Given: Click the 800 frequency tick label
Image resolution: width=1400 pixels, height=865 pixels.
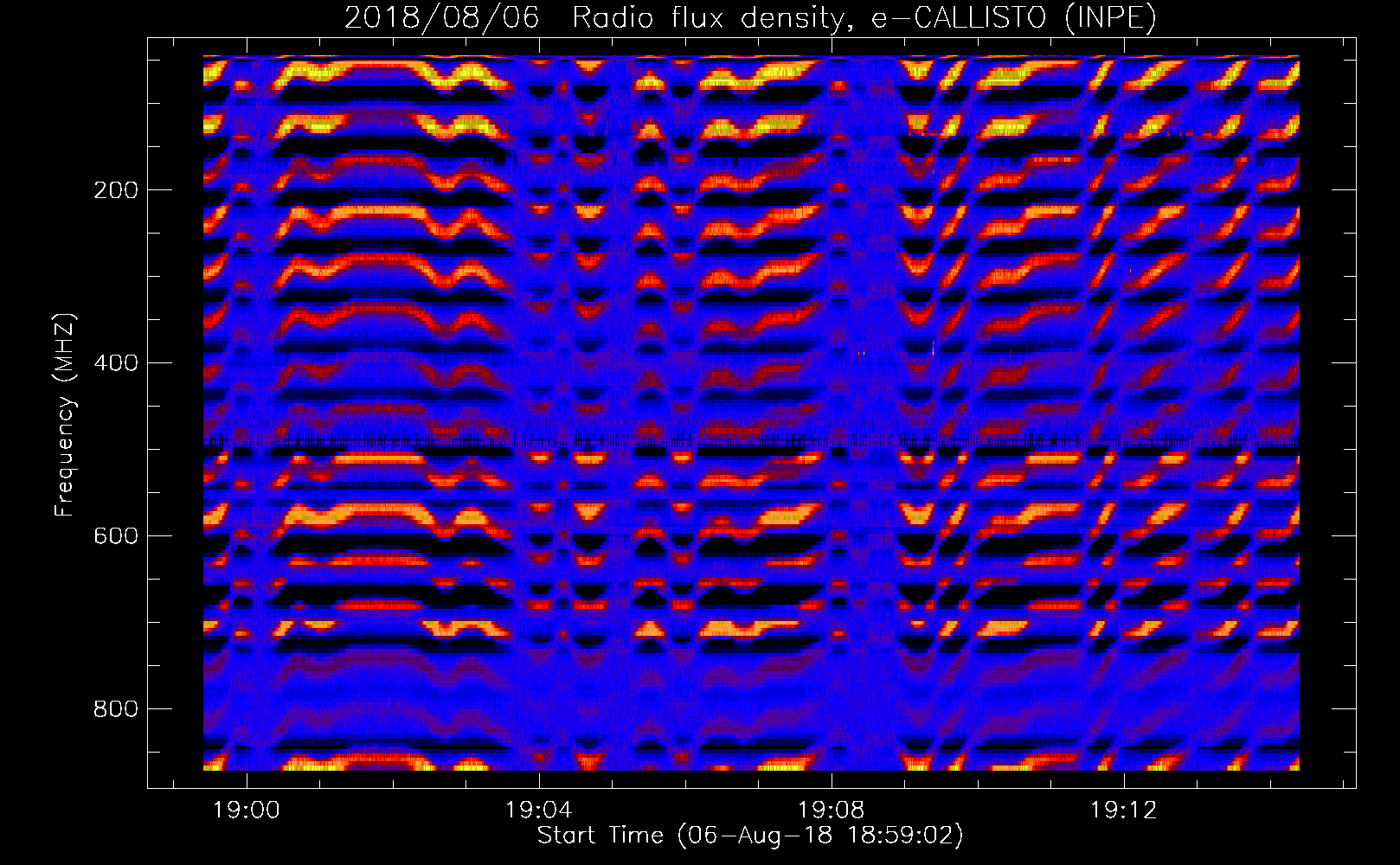Looking at the screenshot, I should (116, 709).
